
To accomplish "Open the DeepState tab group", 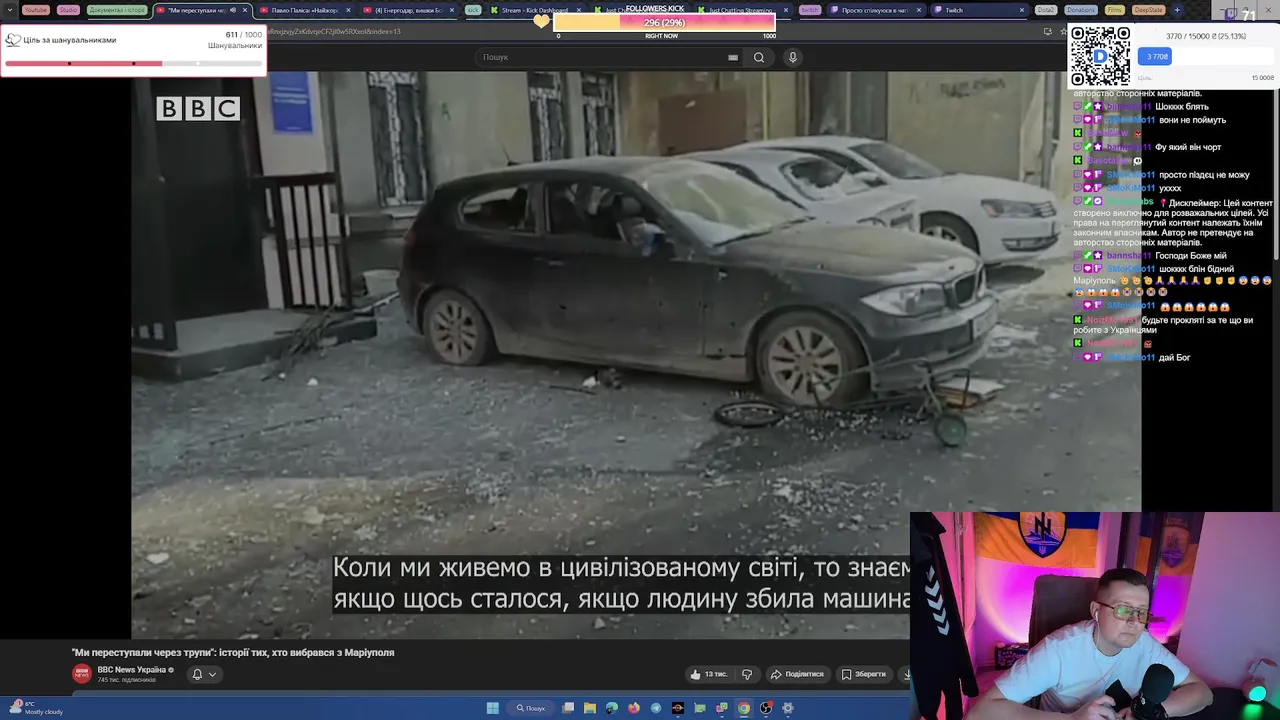I will 1148,10.
